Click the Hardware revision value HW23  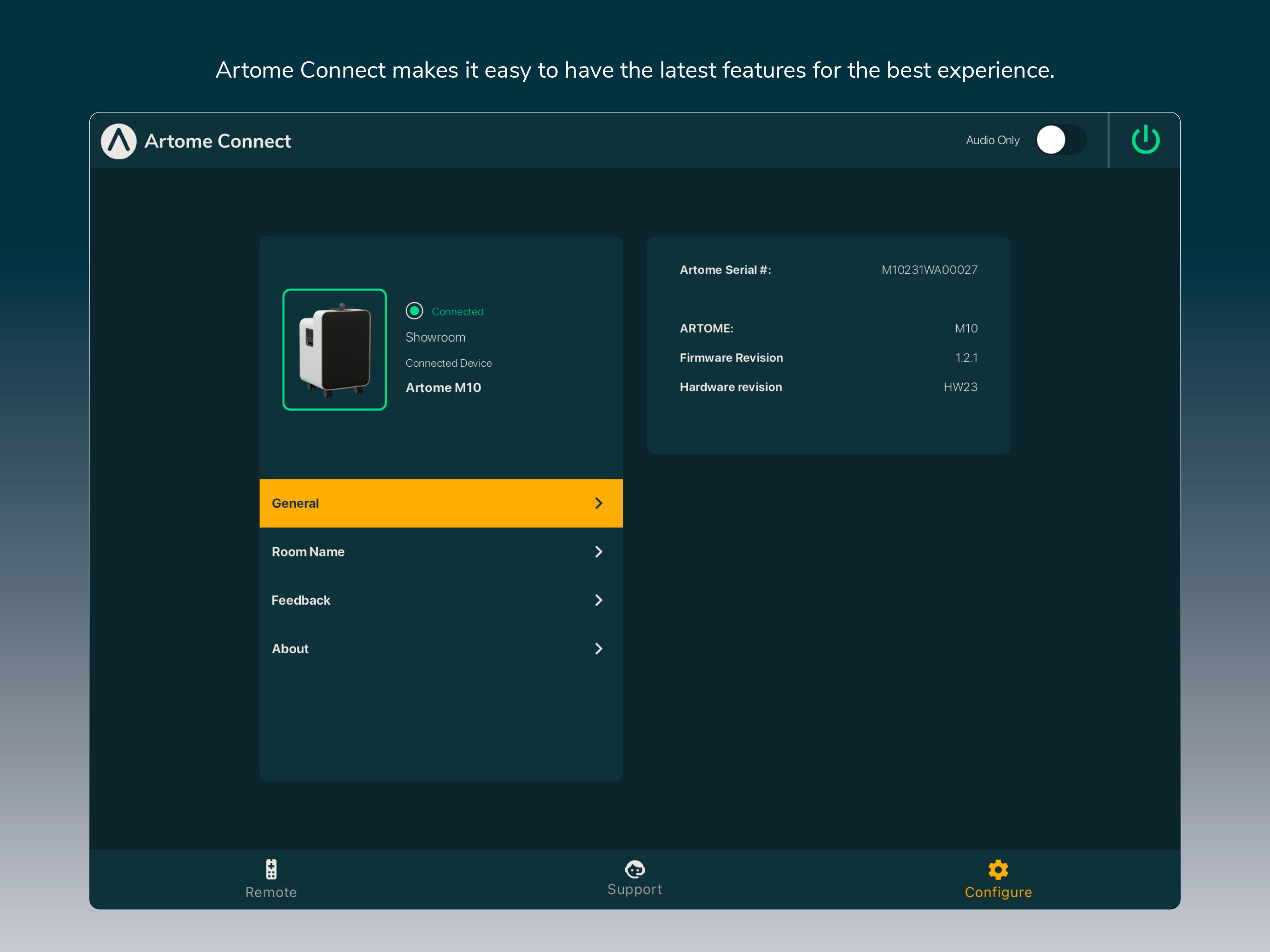pyautogui.click(x=960, y=387)
